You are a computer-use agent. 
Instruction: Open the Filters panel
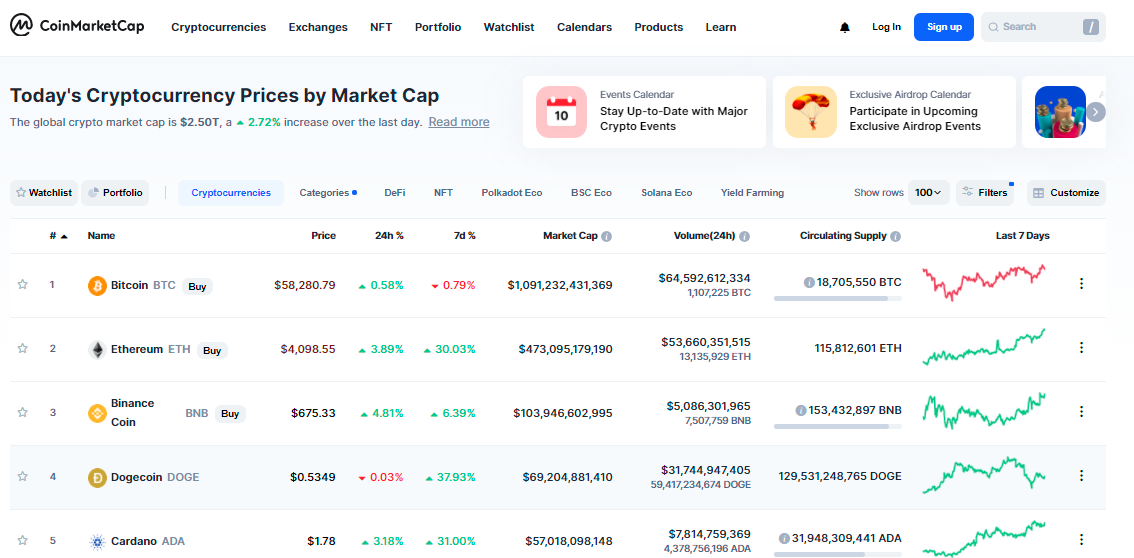pyautogui.click(x=984, y=193)
